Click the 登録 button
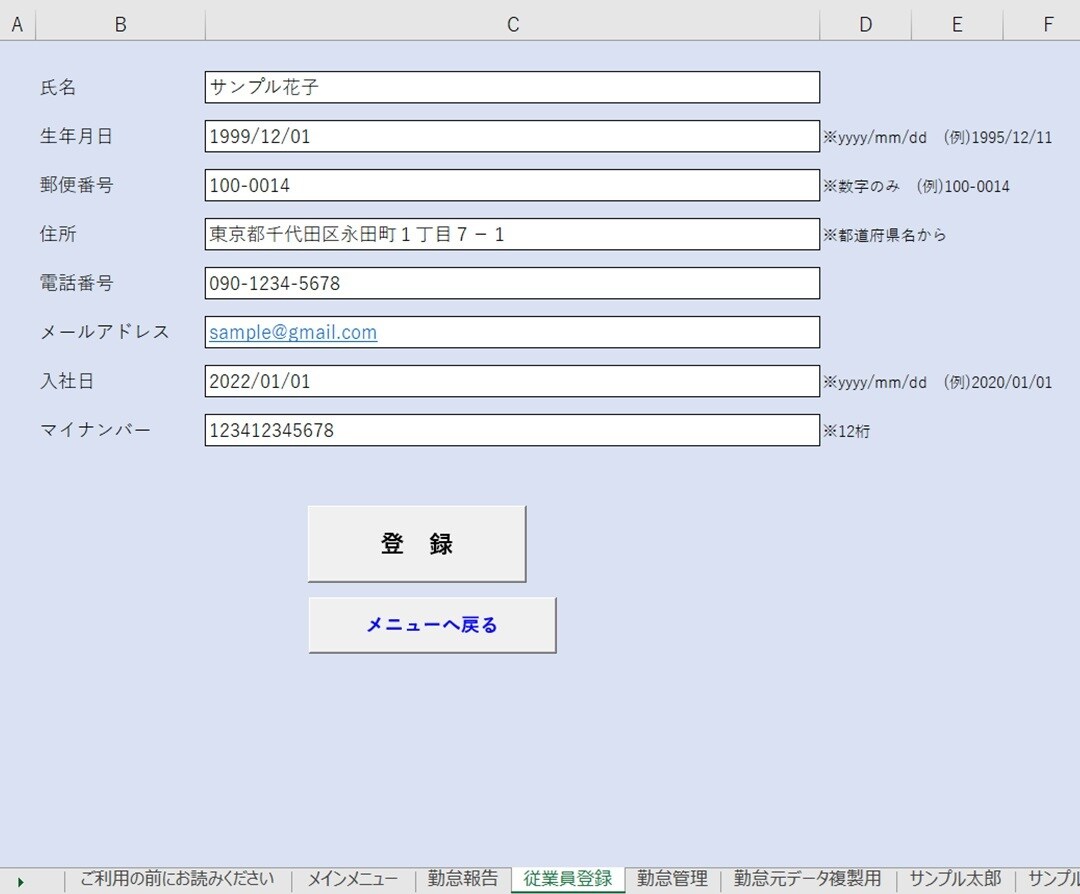 click(x=417, y=544)
